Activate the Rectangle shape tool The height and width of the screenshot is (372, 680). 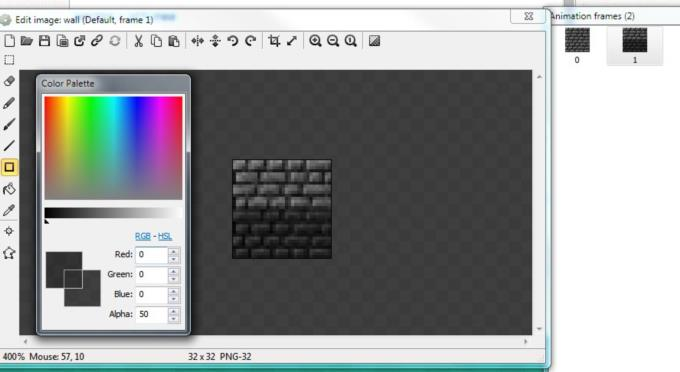tap(9, 167)
